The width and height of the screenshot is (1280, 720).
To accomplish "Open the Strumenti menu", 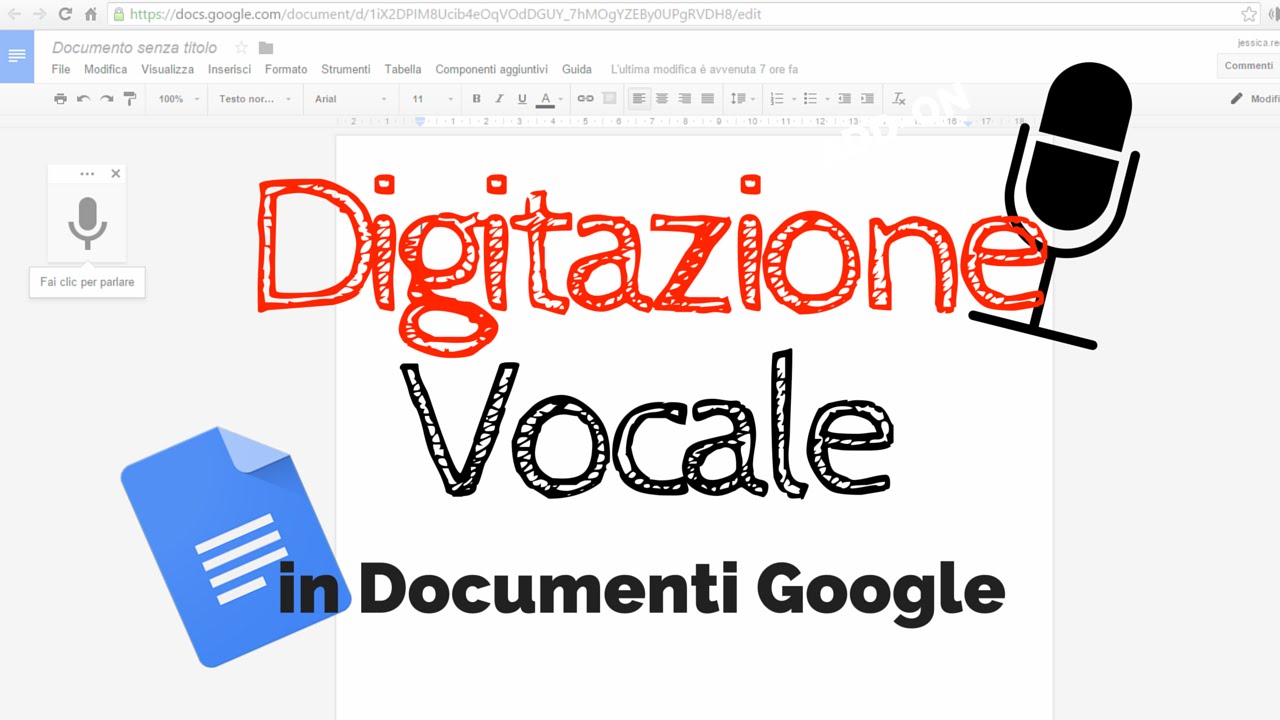I will coord(346,70).
